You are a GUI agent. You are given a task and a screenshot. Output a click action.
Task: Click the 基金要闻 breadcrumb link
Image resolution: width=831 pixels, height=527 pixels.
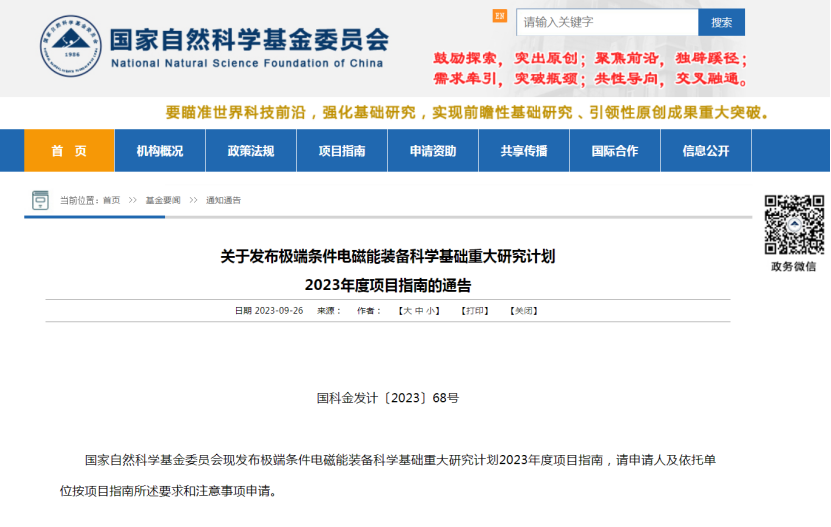[163, 201]
